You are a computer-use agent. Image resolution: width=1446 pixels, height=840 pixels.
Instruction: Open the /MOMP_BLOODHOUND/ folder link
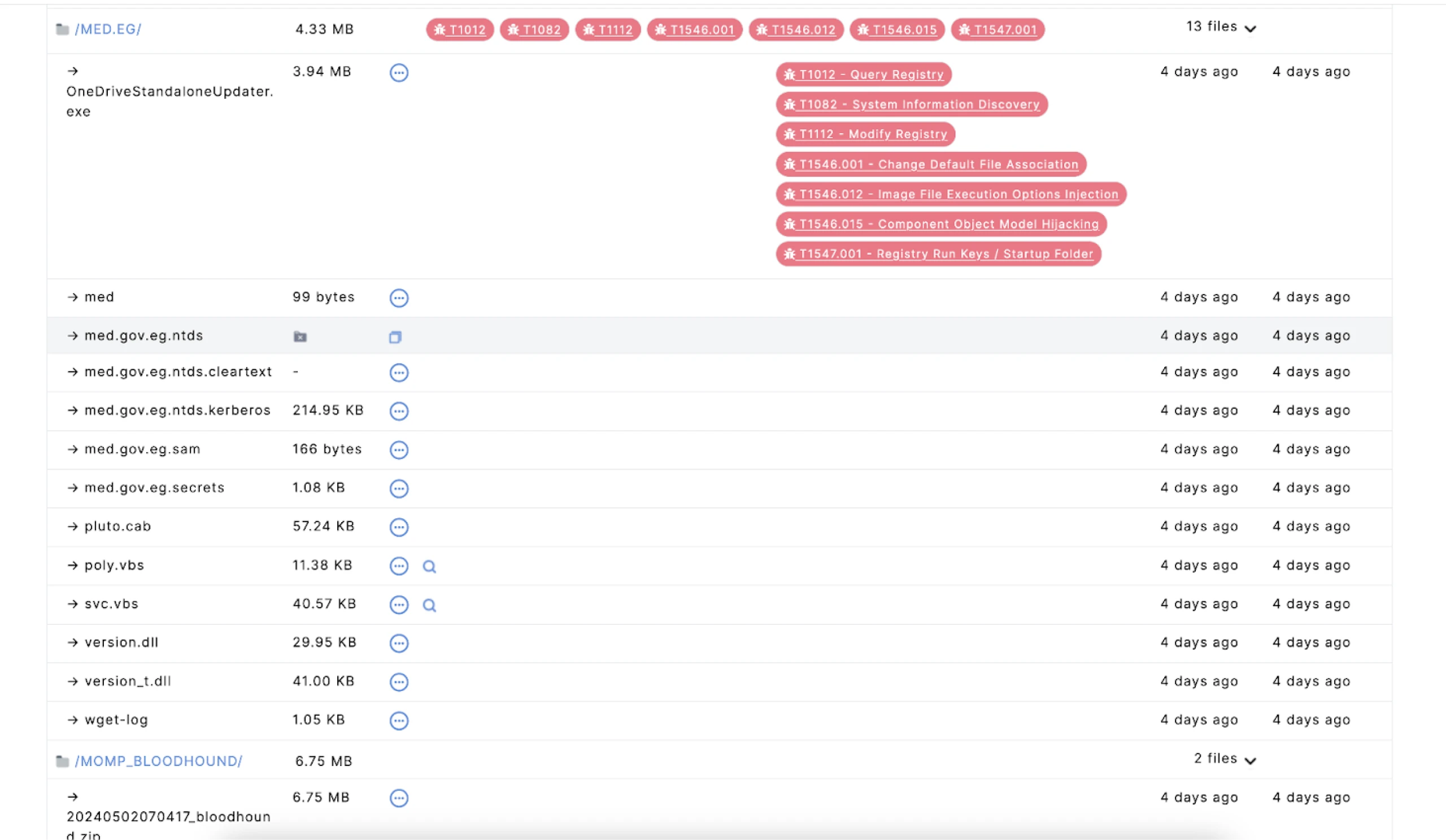coord(158,762)
